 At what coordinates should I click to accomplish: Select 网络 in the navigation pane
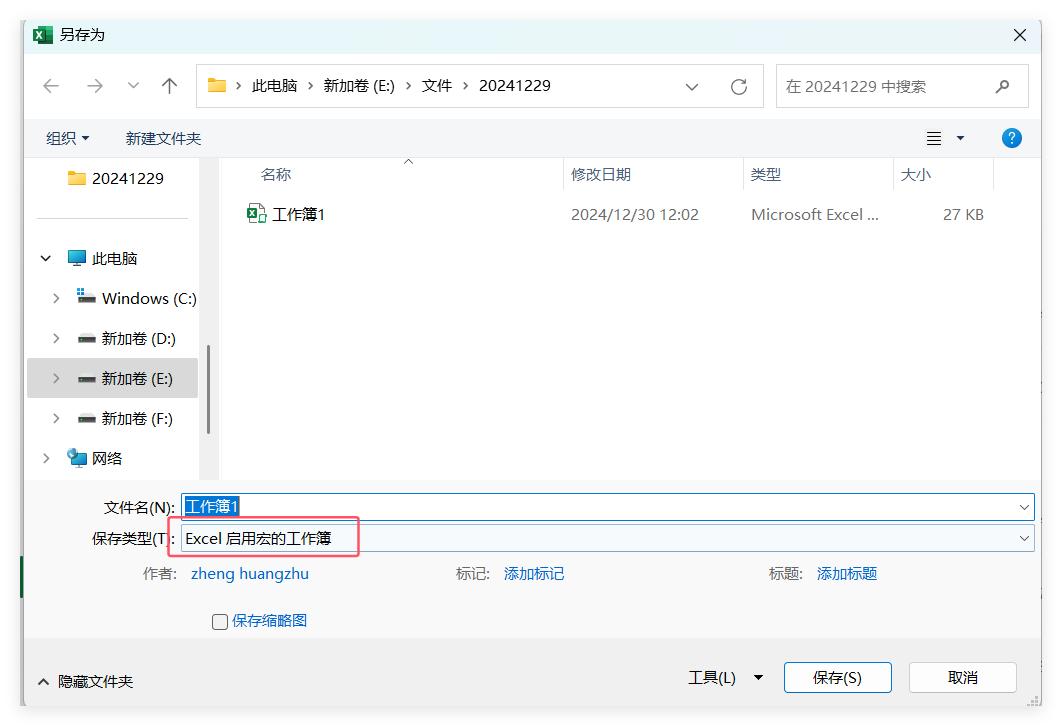point(94,458)
